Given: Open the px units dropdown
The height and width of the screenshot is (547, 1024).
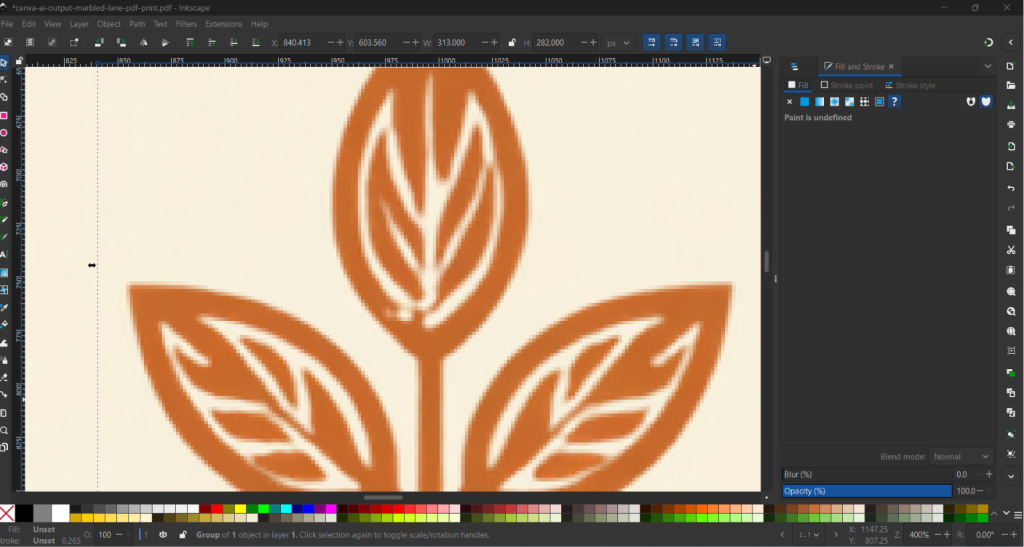Looking at the screenshot, I should pyautogui.click(x=617, y=42).
